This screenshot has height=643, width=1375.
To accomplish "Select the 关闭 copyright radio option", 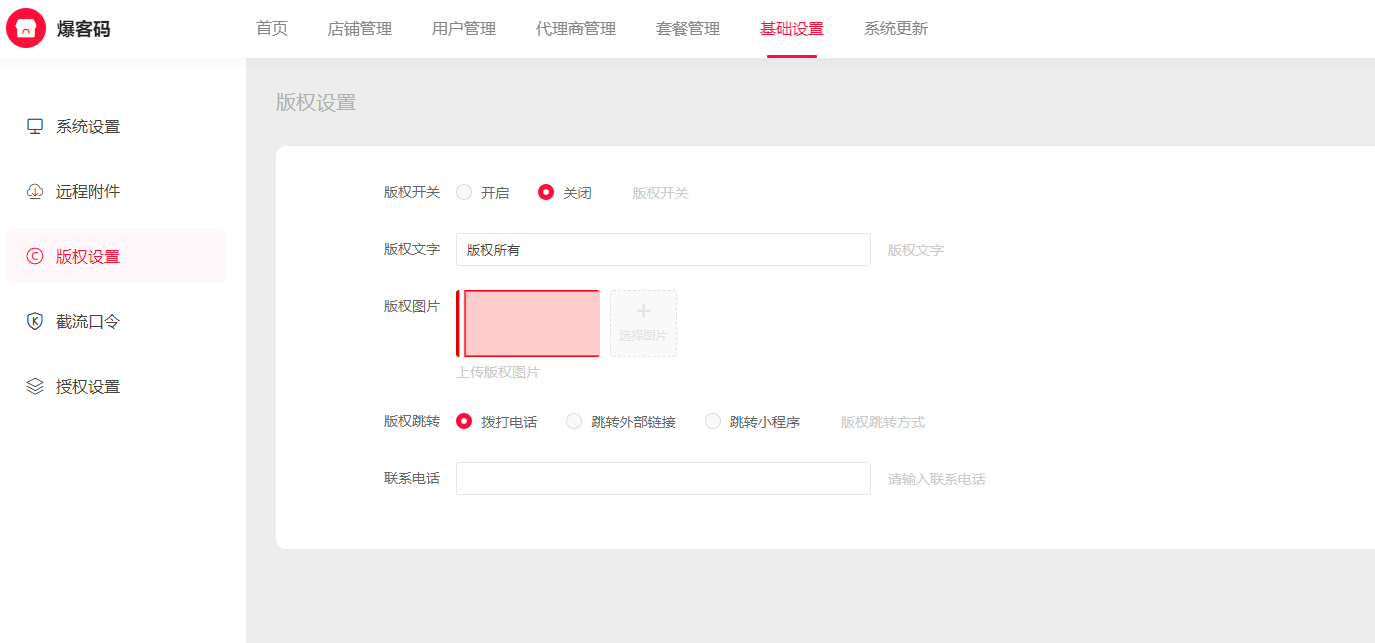I will tap(546, 192).
